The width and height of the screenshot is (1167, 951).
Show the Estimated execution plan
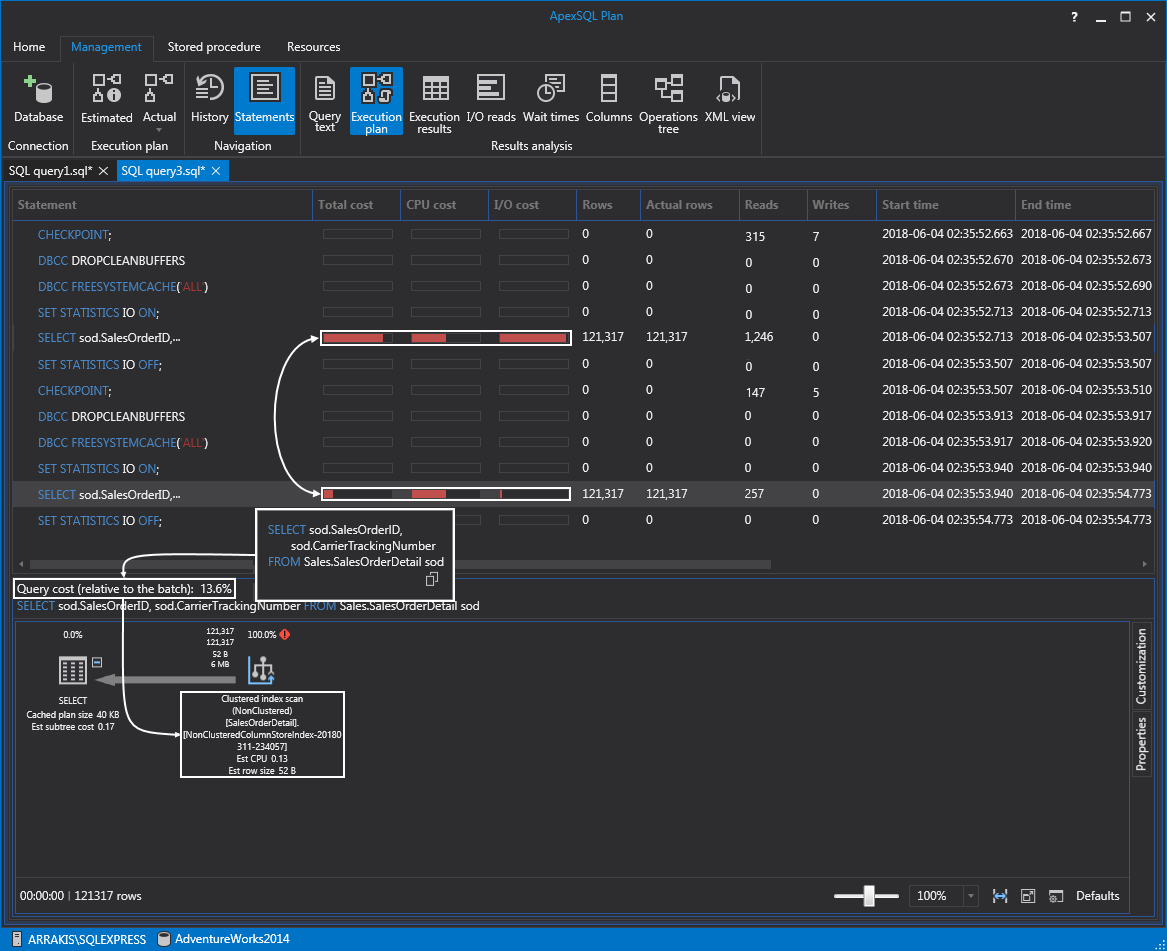[x=106, y=99]
